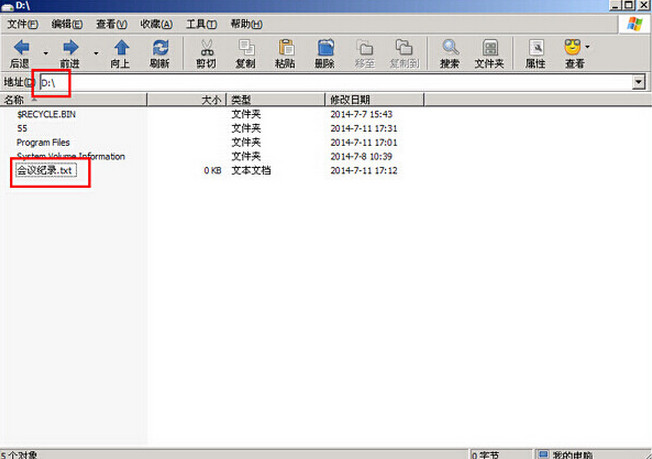This screenshot has width=652, height=459.
Task: Click the 复制到 copy-to icon
Action: 404,47
